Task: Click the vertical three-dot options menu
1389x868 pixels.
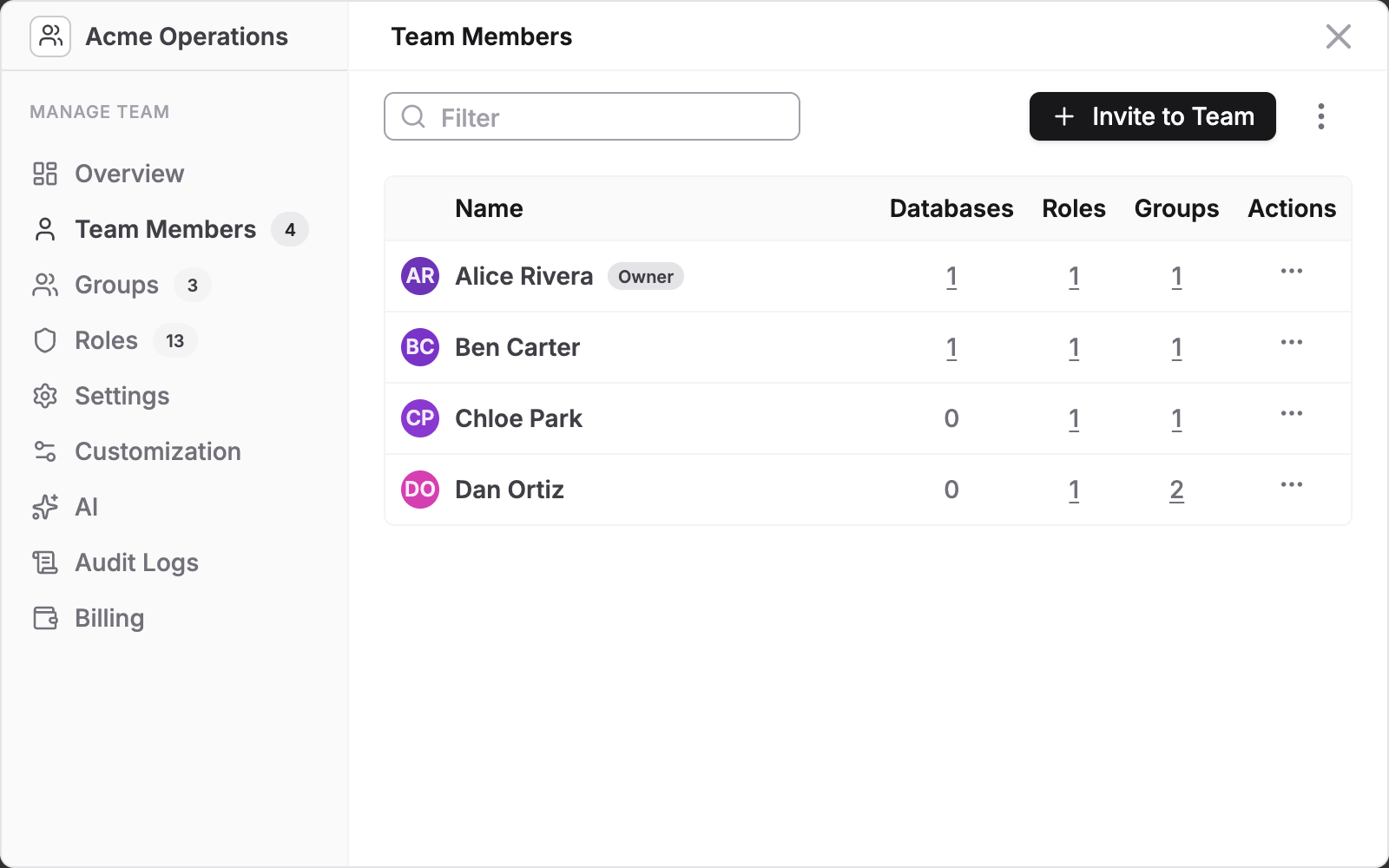Action: pos(1321,116)
